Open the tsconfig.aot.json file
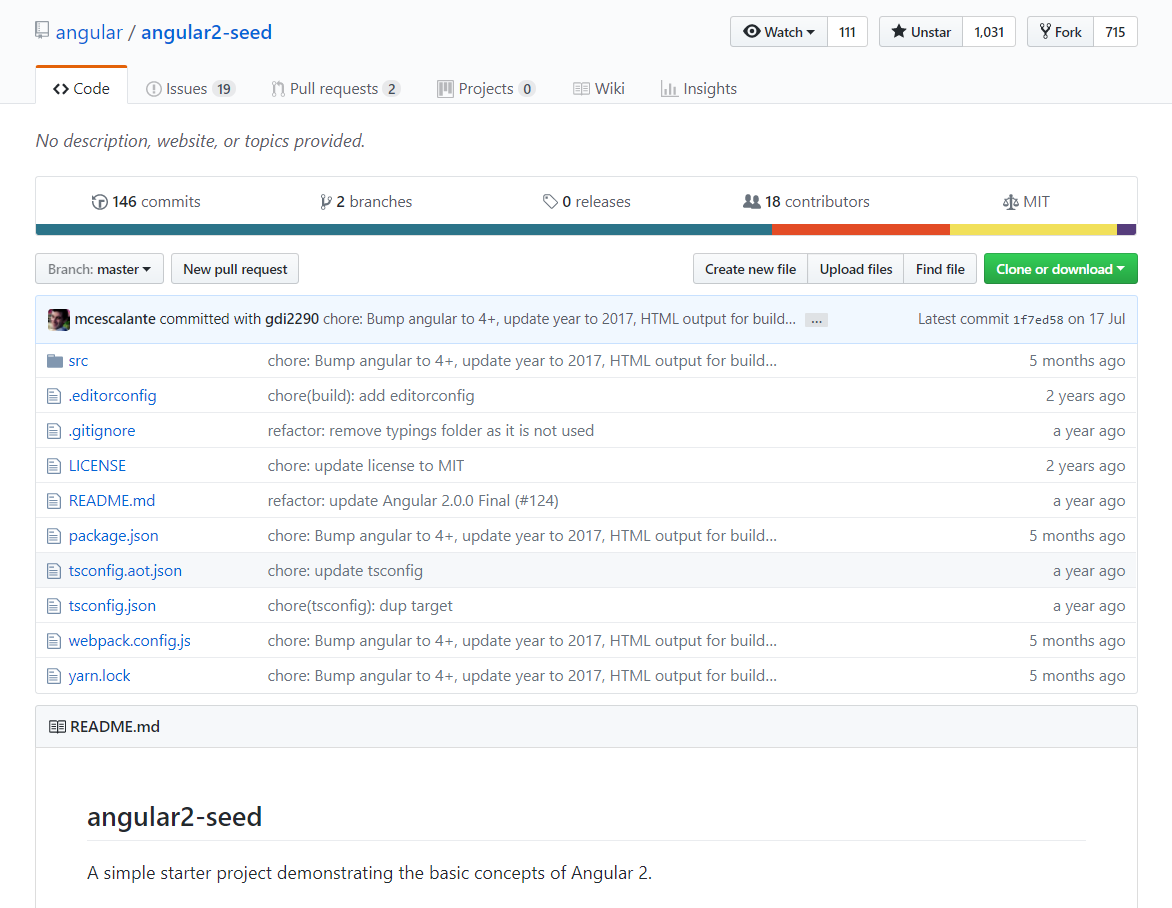Image resolution: width=1172 pixels, height=908 pixels. tap(126, 571)
